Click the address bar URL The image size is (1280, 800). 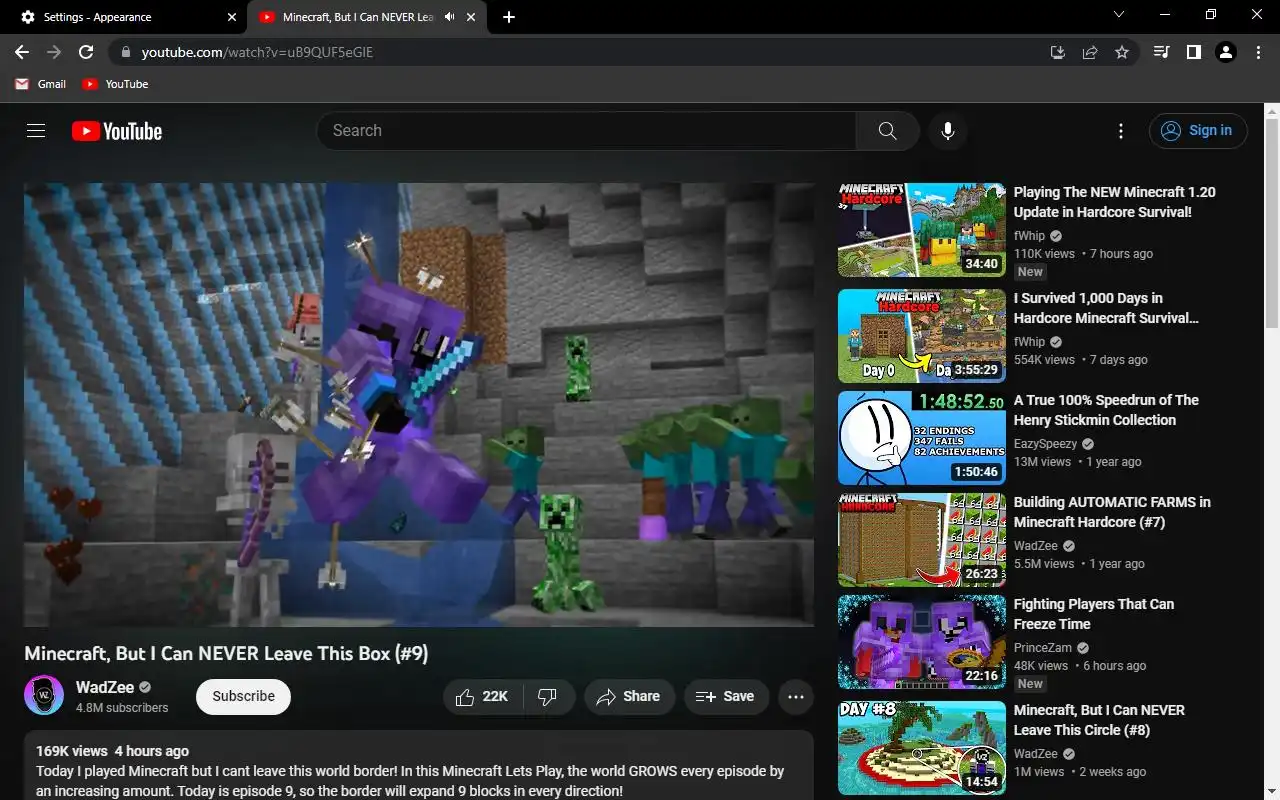point(257,52)
